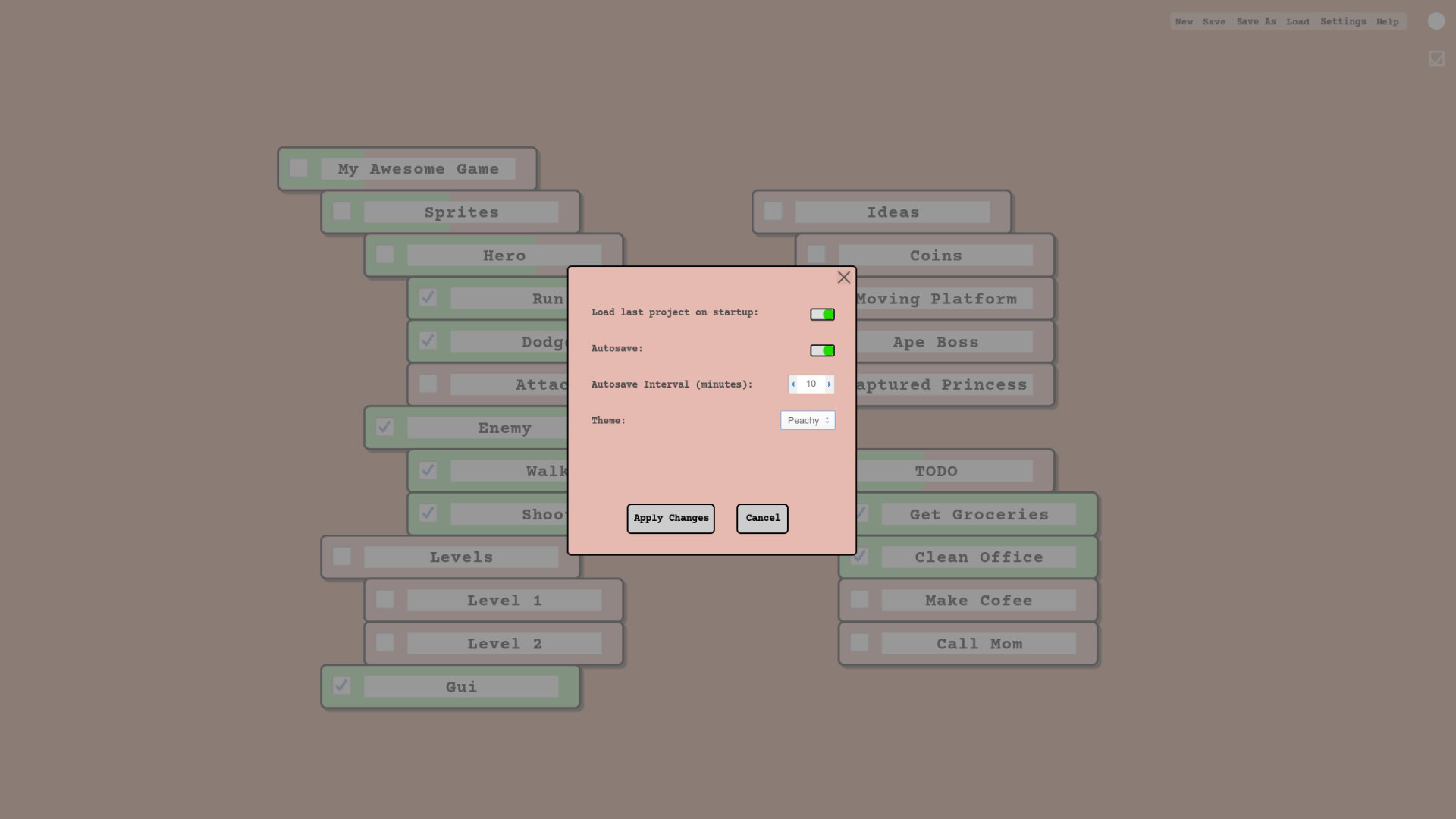
Task: Click the gray circle icon top-right
Action: tap(1436, 21)
